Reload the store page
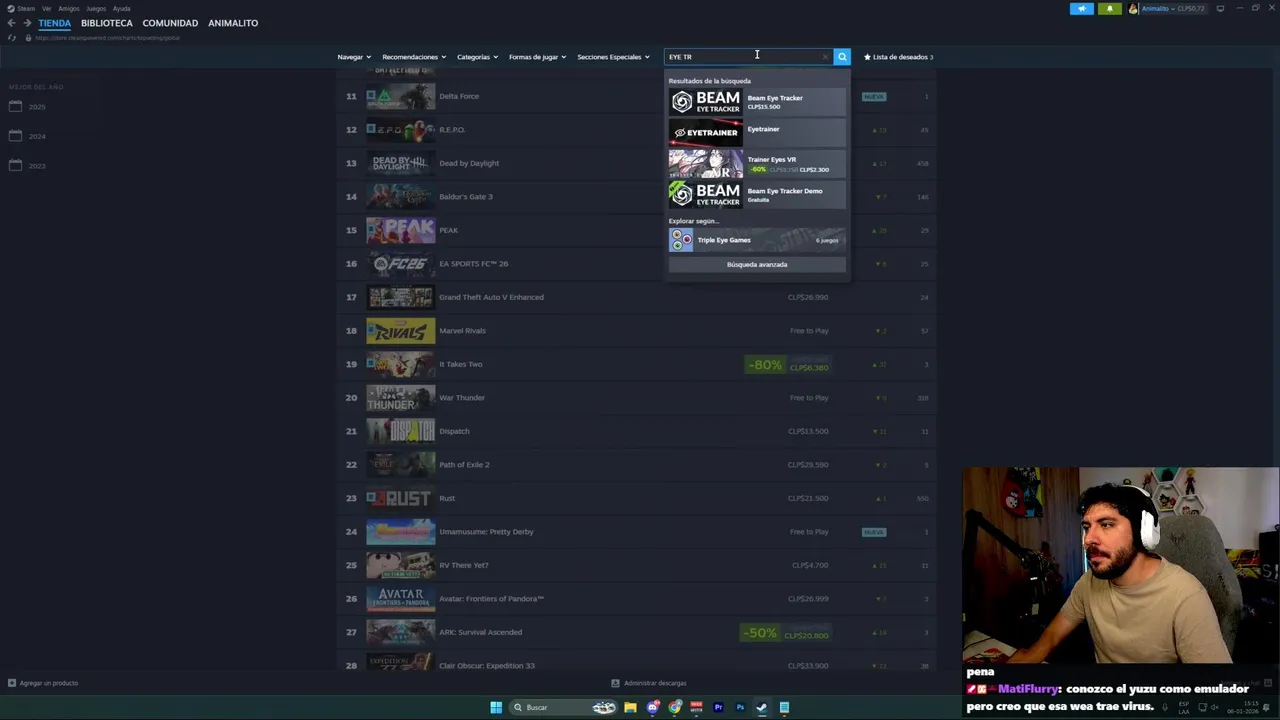Image resolution: width=1280 pixels, height=720 pixels. pos(11,38)
